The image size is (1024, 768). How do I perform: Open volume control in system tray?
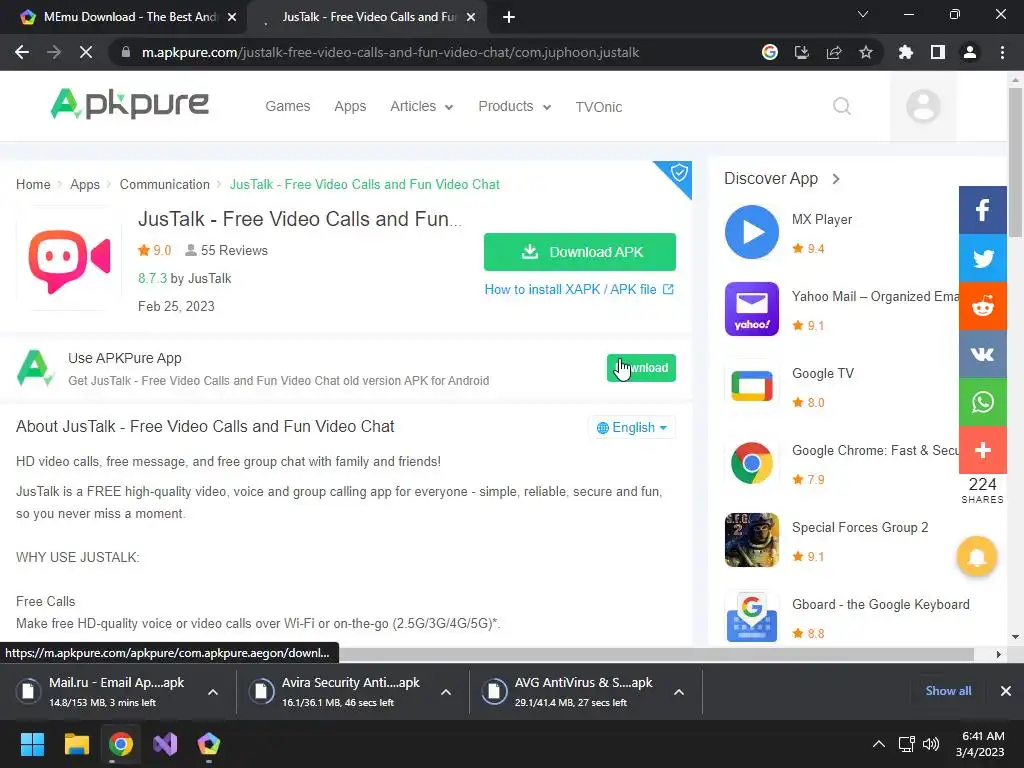[x=931, y=744]
